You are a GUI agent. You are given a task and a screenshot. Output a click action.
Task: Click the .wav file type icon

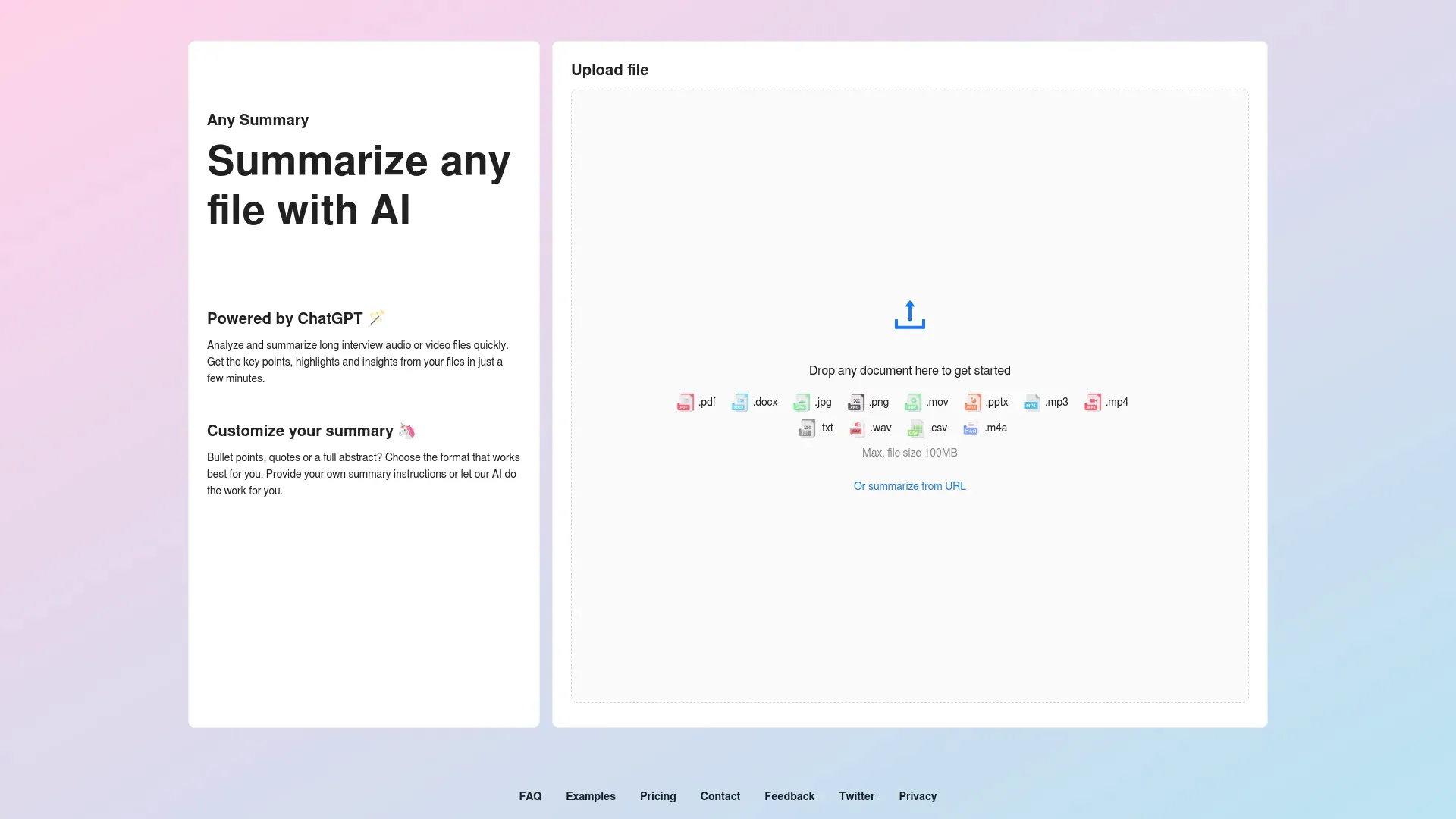857,428
